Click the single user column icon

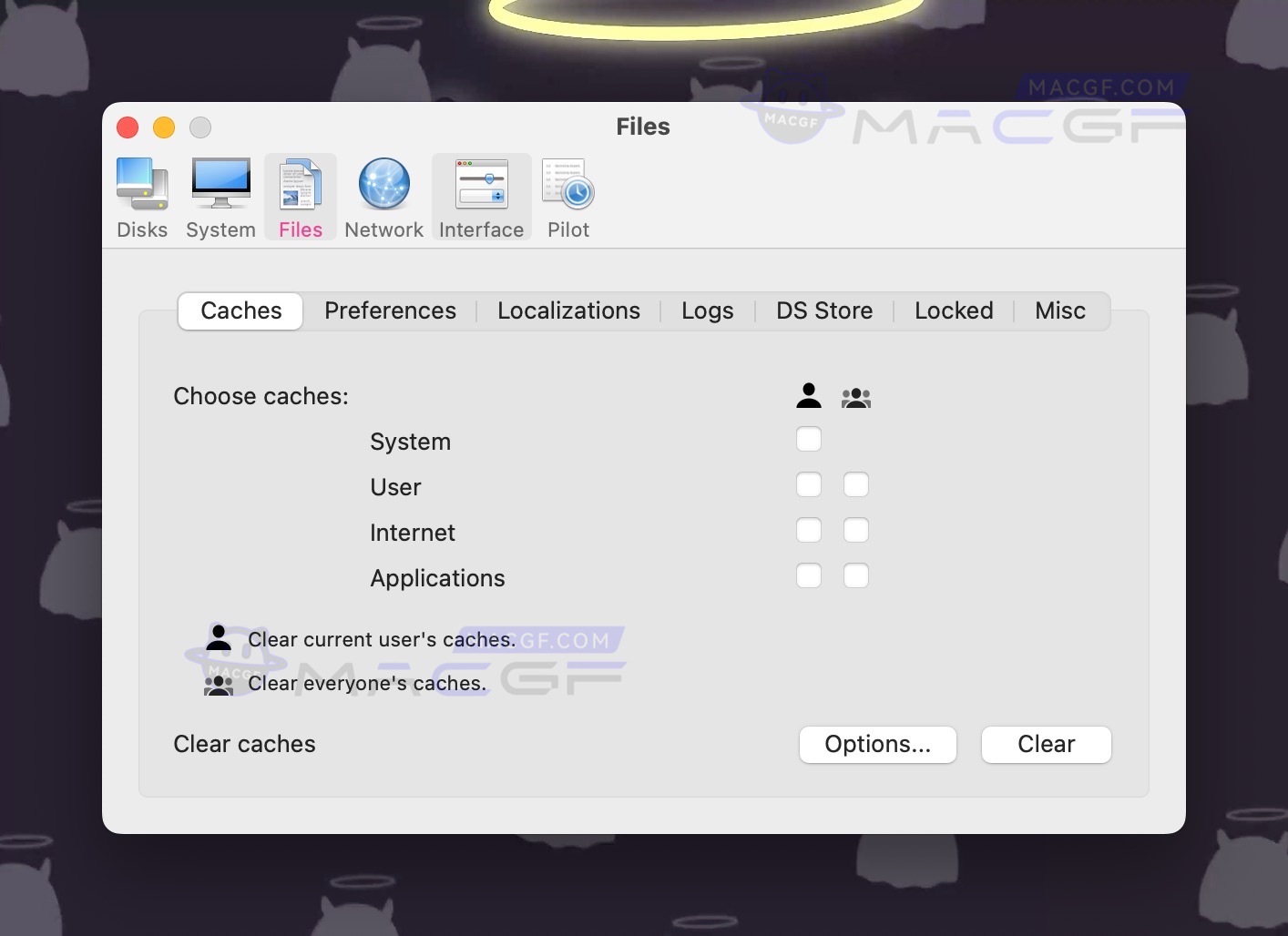coord(808,396)
